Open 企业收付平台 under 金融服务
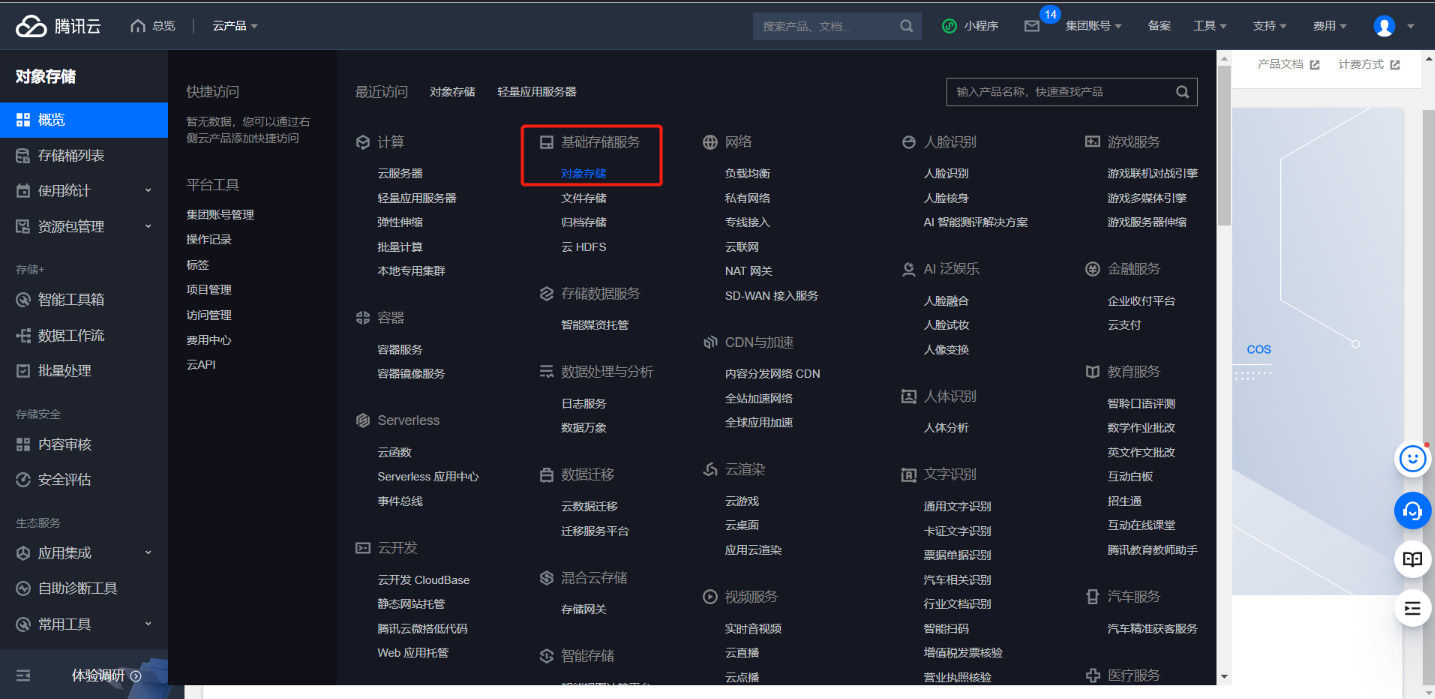 [1141, 301]
